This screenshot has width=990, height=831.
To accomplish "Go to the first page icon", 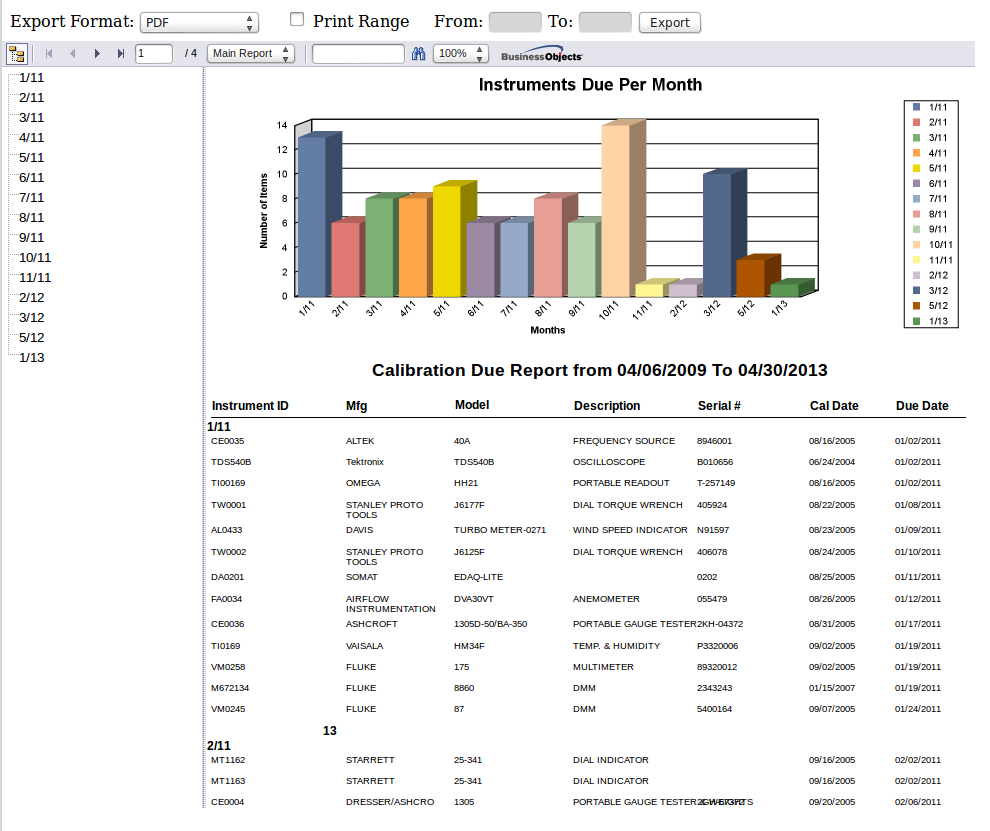I will (48, 53).
